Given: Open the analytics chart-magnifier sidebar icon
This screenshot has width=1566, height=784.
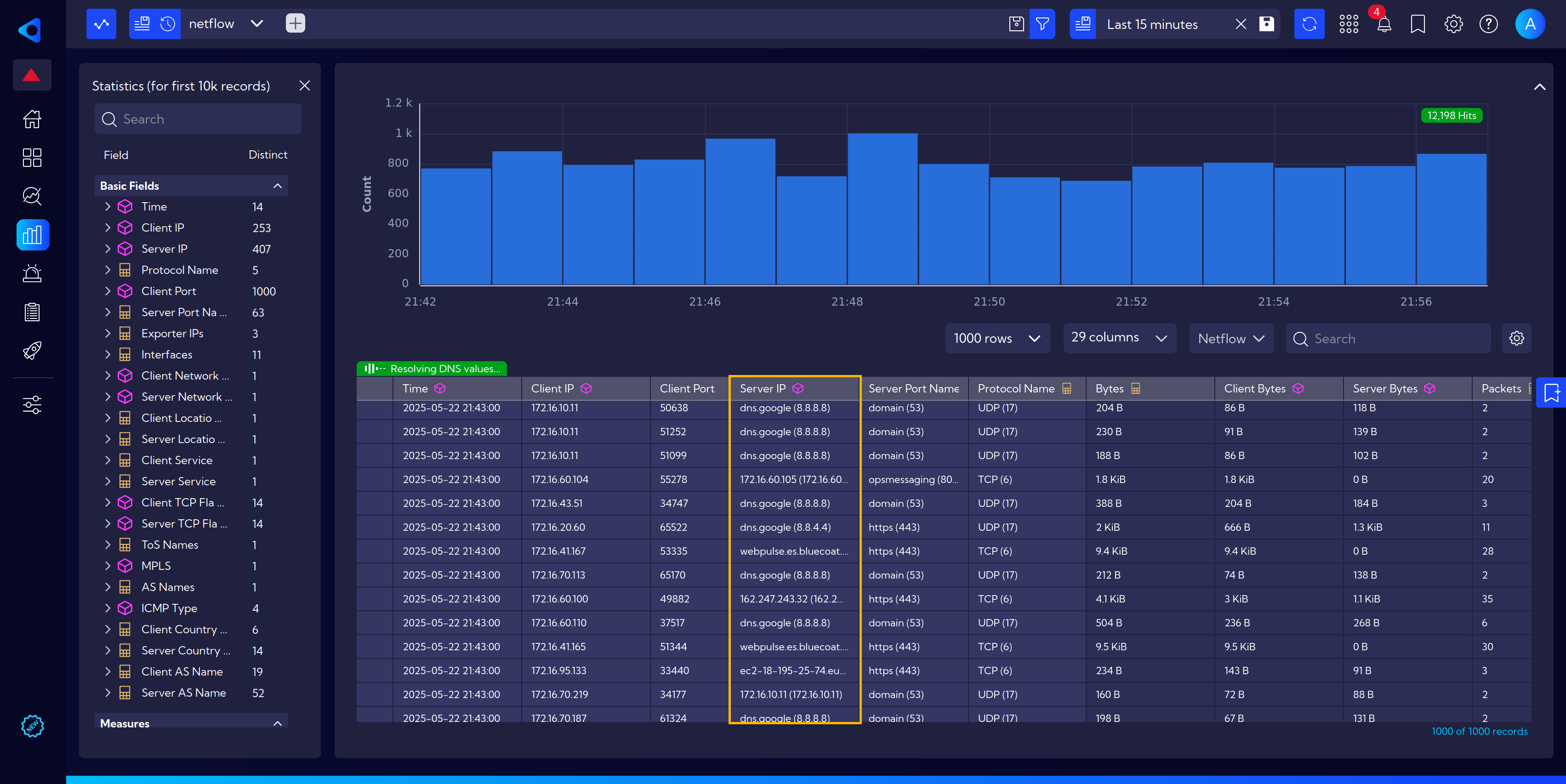Looking at the screenshot, I should 32,196.
